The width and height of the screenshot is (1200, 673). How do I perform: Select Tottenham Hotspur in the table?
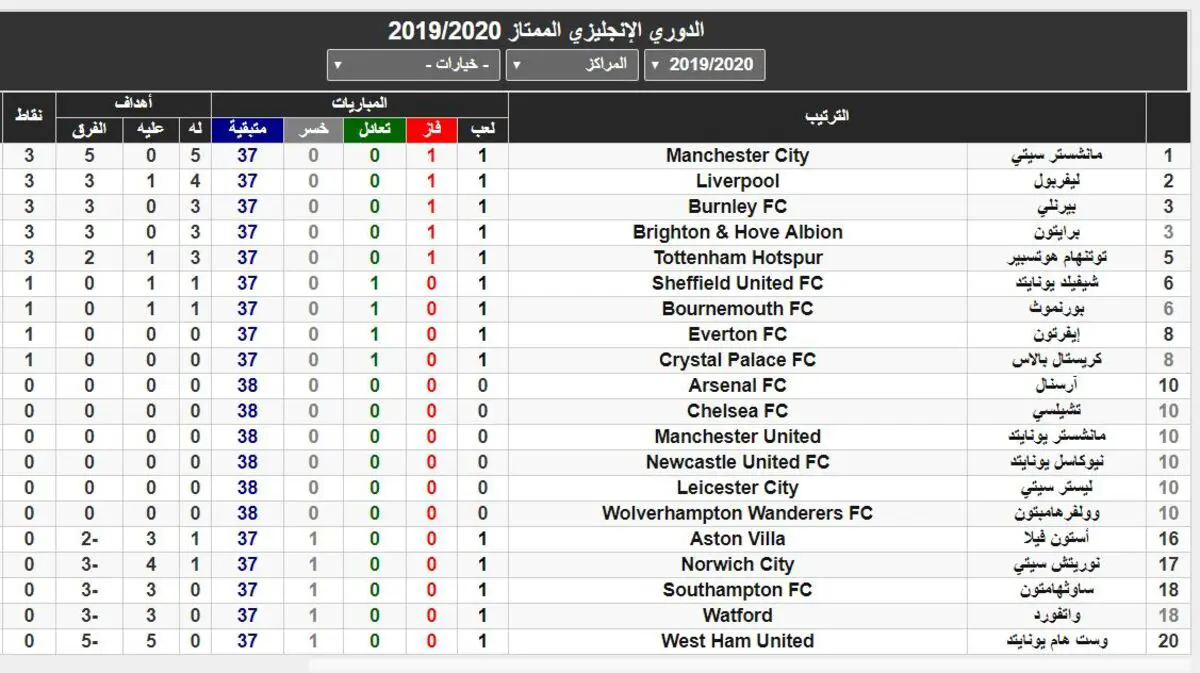737,258
